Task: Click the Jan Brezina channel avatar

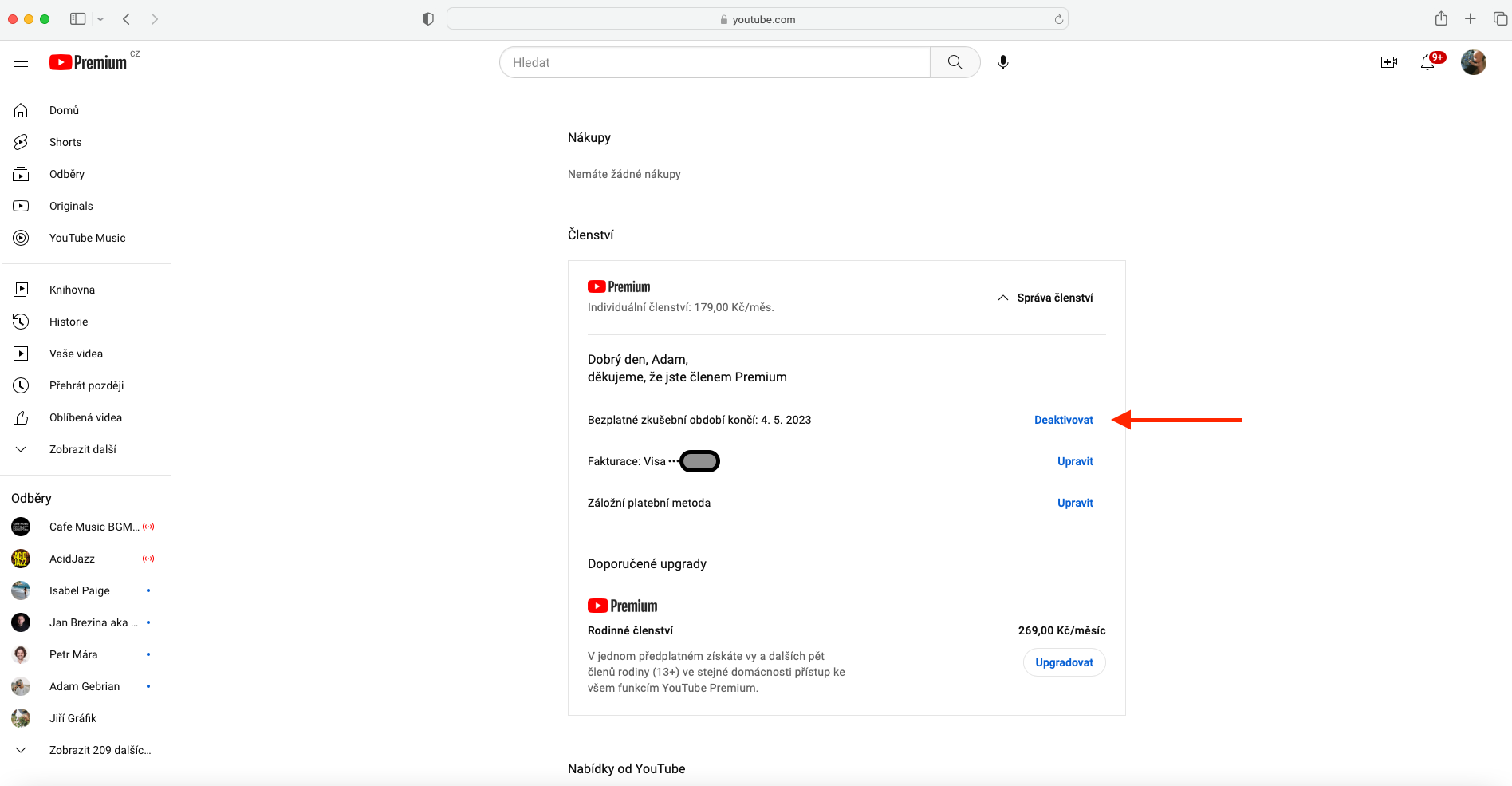Action: pos(21,622)
